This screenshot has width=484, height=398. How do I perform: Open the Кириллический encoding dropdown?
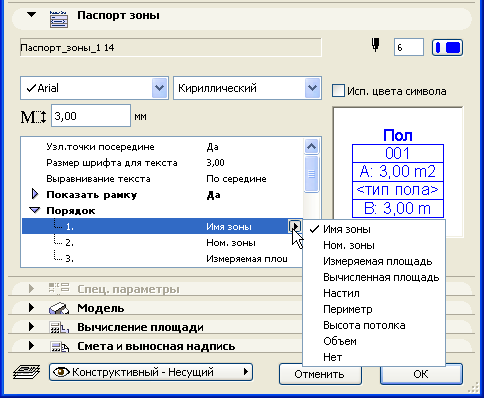click(312, 88)
